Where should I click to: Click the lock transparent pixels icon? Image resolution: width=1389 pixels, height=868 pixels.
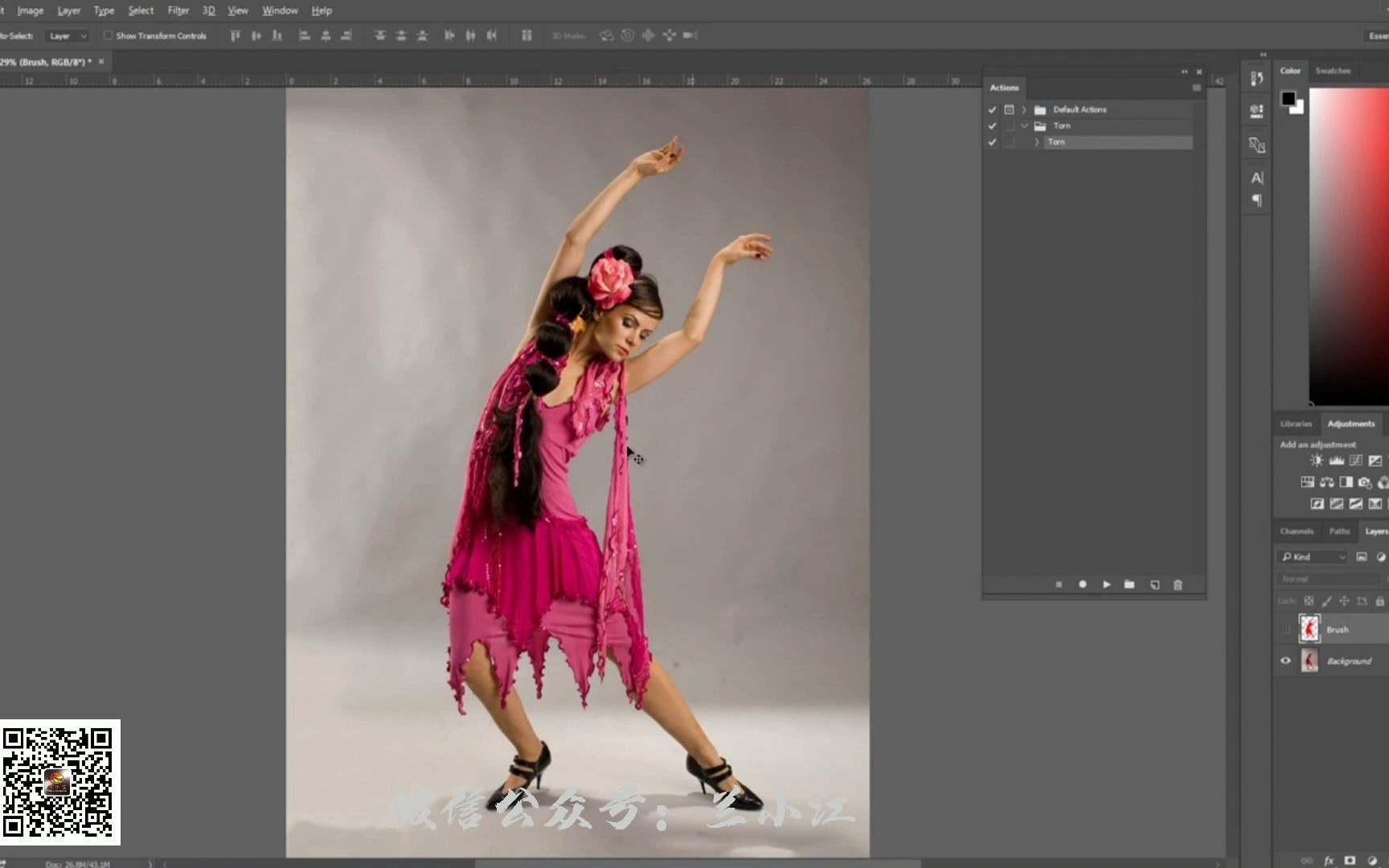coord(1309,601)
